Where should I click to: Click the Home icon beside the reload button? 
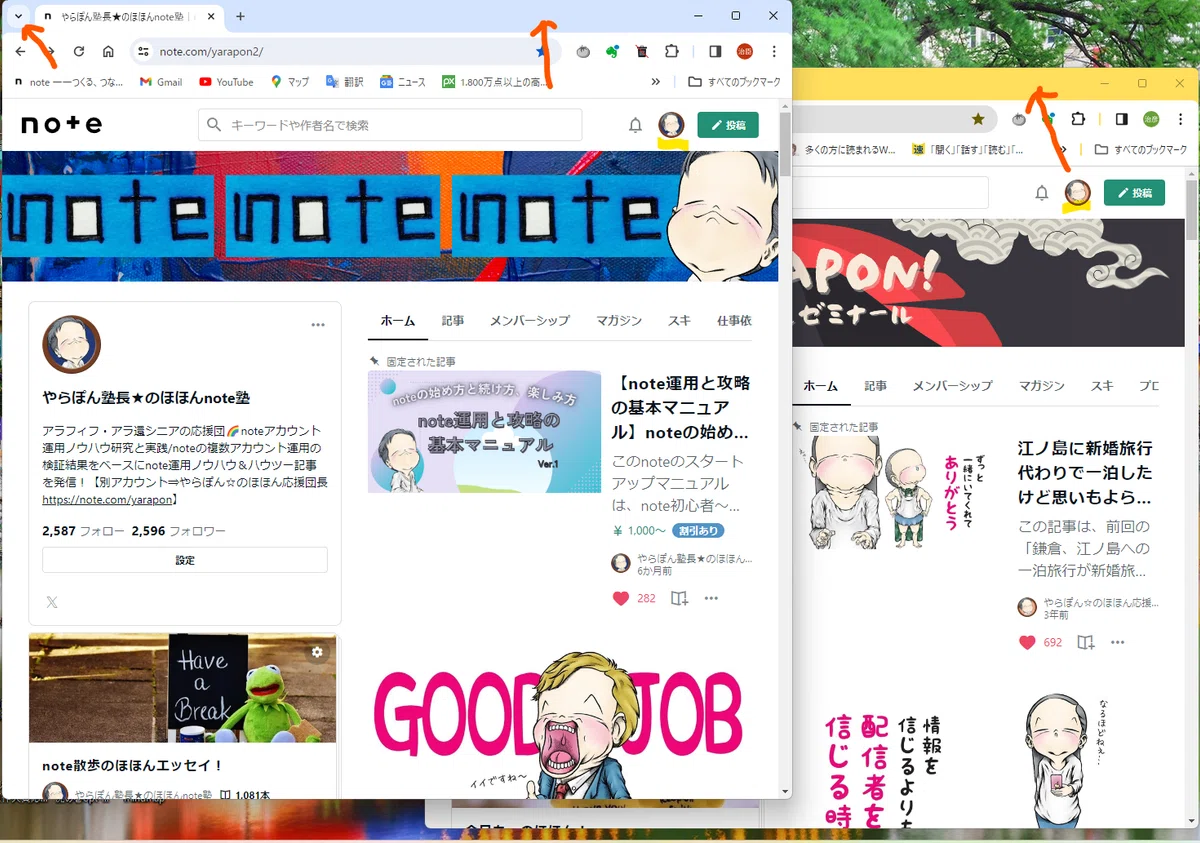(108, 51)
